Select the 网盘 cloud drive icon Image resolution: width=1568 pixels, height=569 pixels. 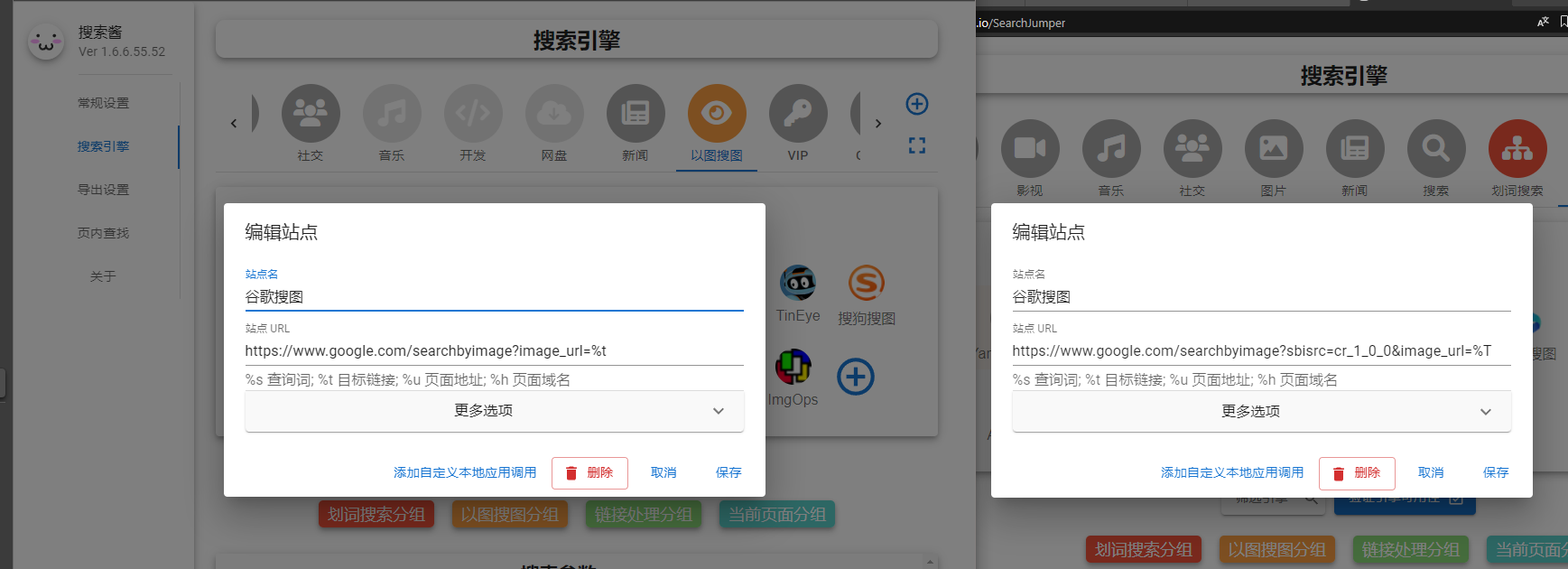click(x=554, y=114)
